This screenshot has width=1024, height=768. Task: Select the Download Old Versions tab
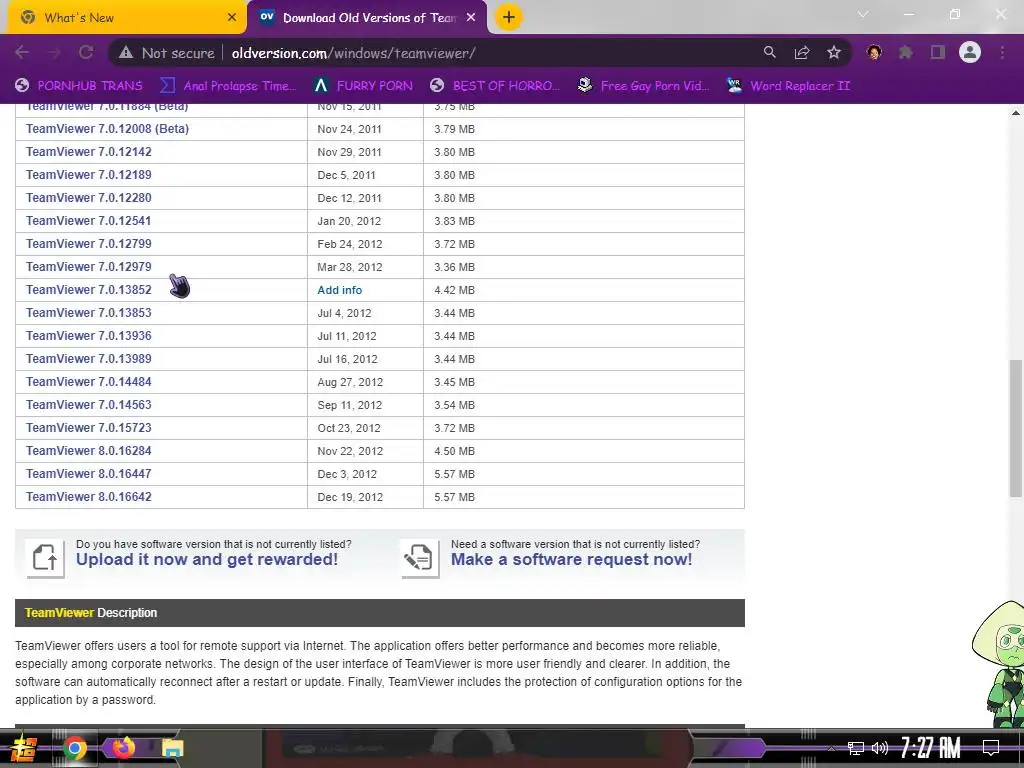pyautogui.click(x=367, y=18)
